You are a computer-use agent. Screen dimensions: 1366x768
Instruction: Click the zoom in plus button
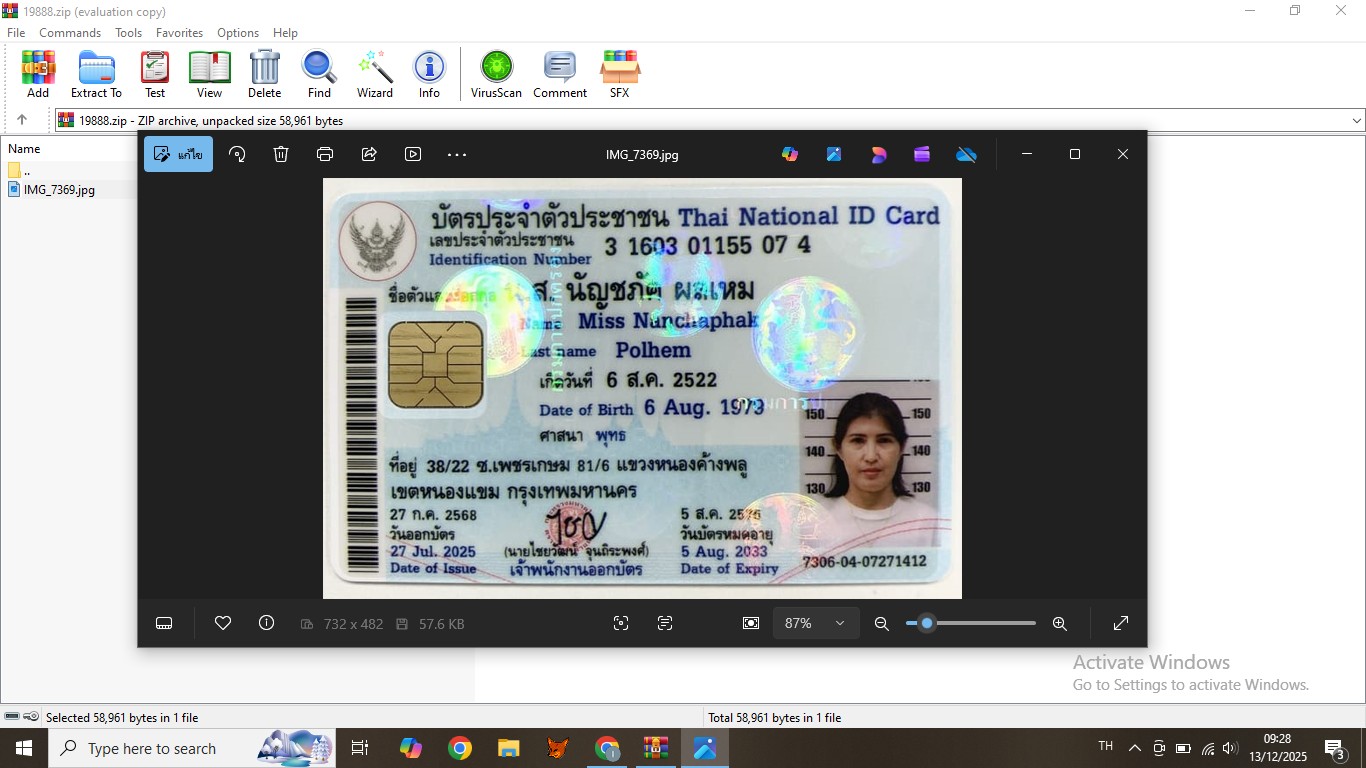click(1060, 623)
